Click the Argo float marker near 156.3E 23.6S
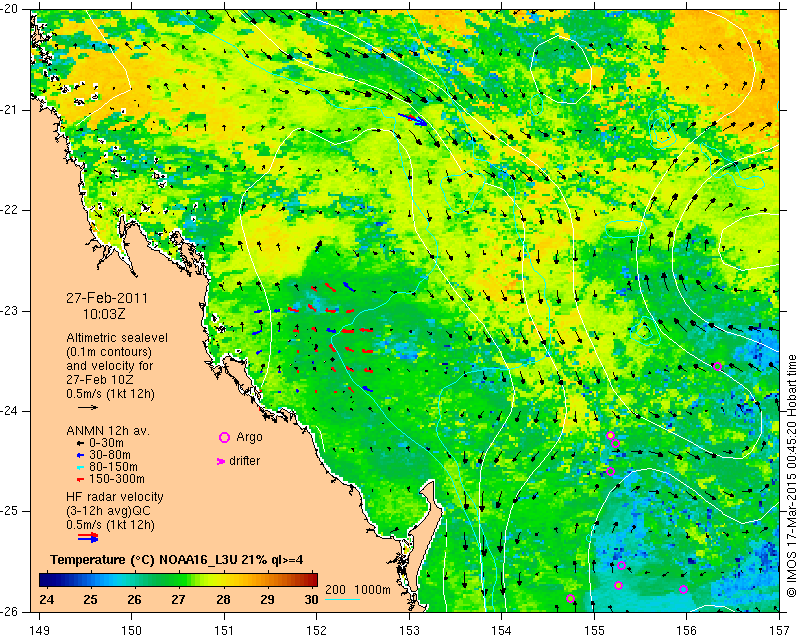800x640 pixels. click(717, 366)
